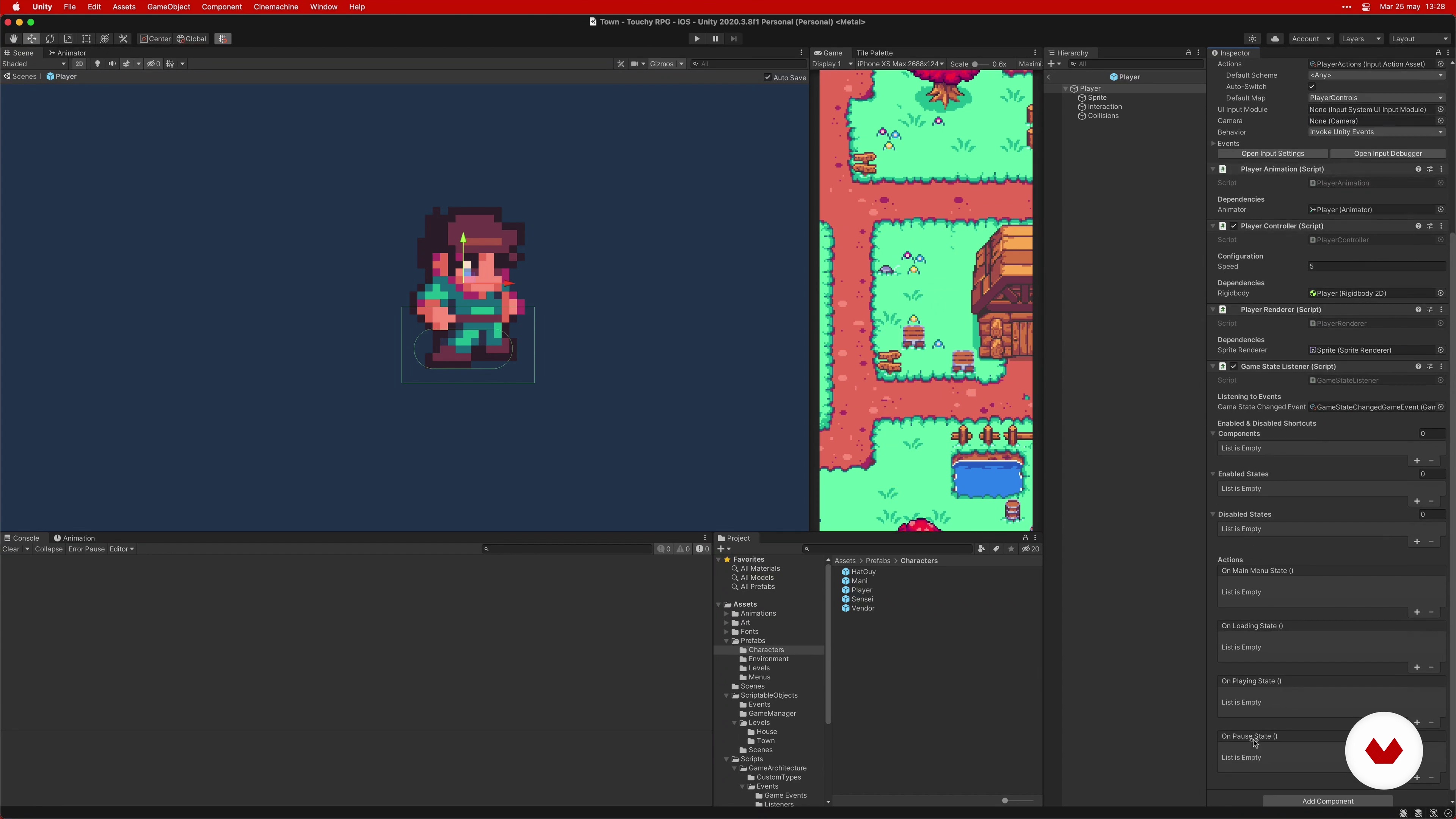The image size is (1456, 819).
Task: Toggle scene effects layers icon
Action: pyautogui.click(x=127, y=64)
